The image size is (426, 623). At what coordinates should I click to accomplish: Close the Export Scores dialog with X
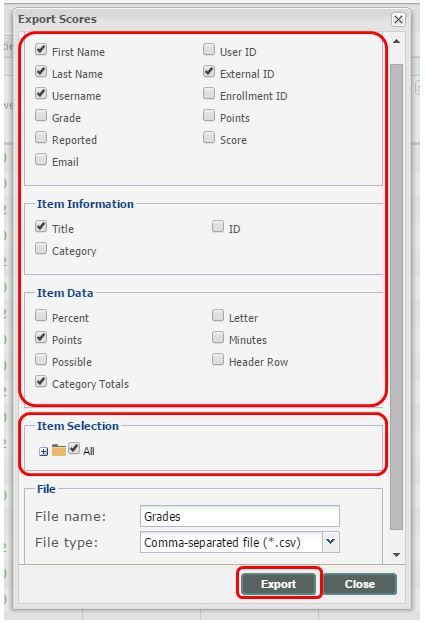[398, 19]
